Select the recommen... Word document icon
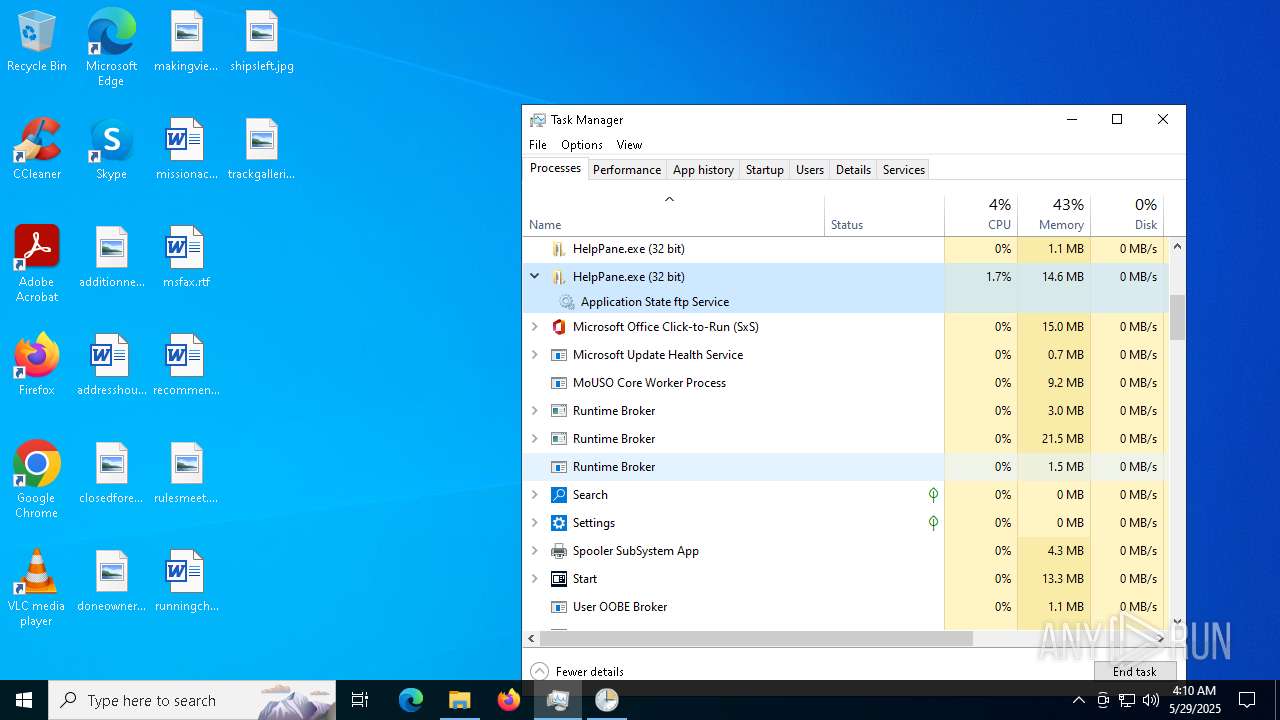1280x720 pixels. (x=186, y=366)
